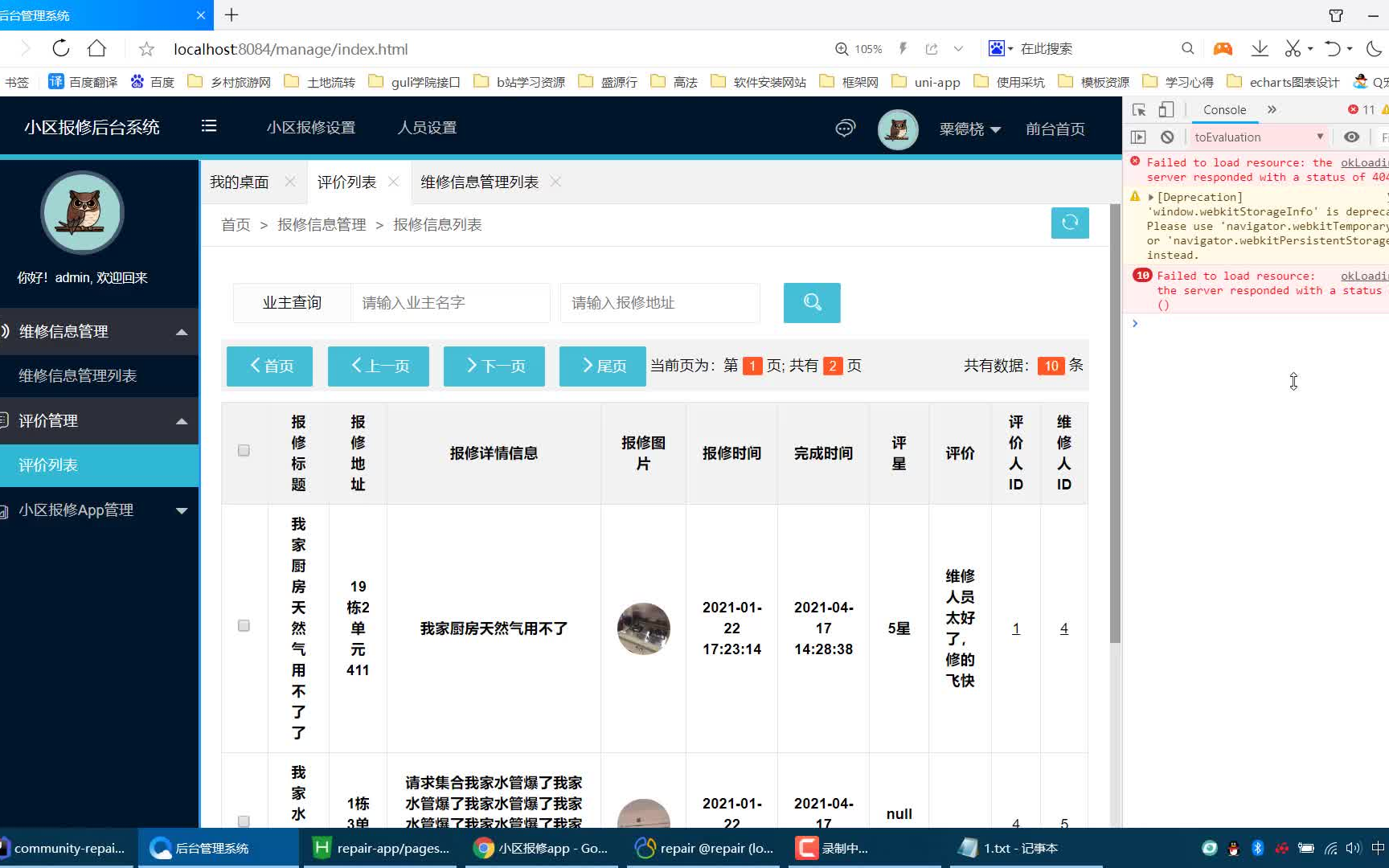Click the teal search magnifier button

[812, 302]
